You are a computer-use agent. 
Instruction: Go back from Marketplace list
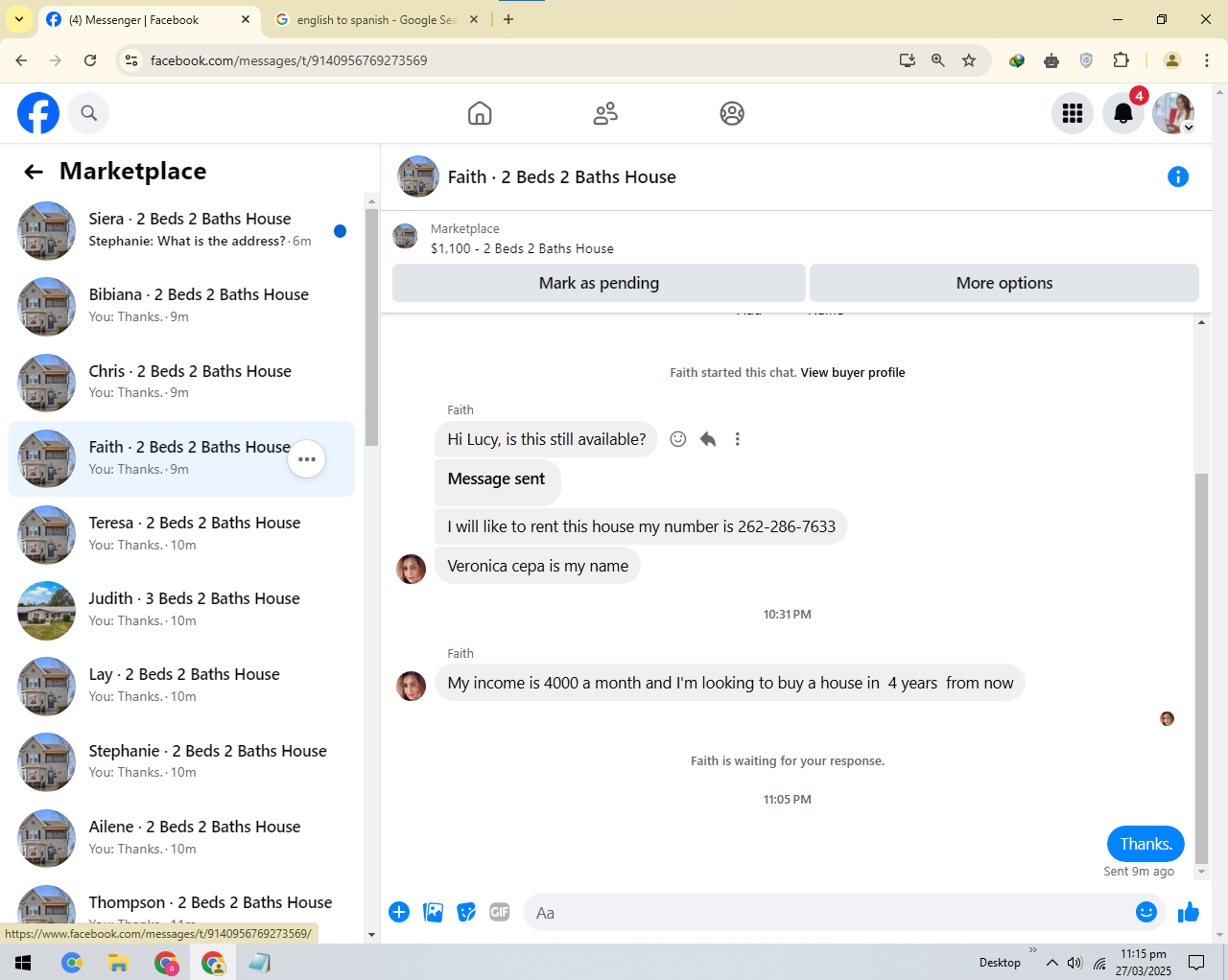coord(34,172)
